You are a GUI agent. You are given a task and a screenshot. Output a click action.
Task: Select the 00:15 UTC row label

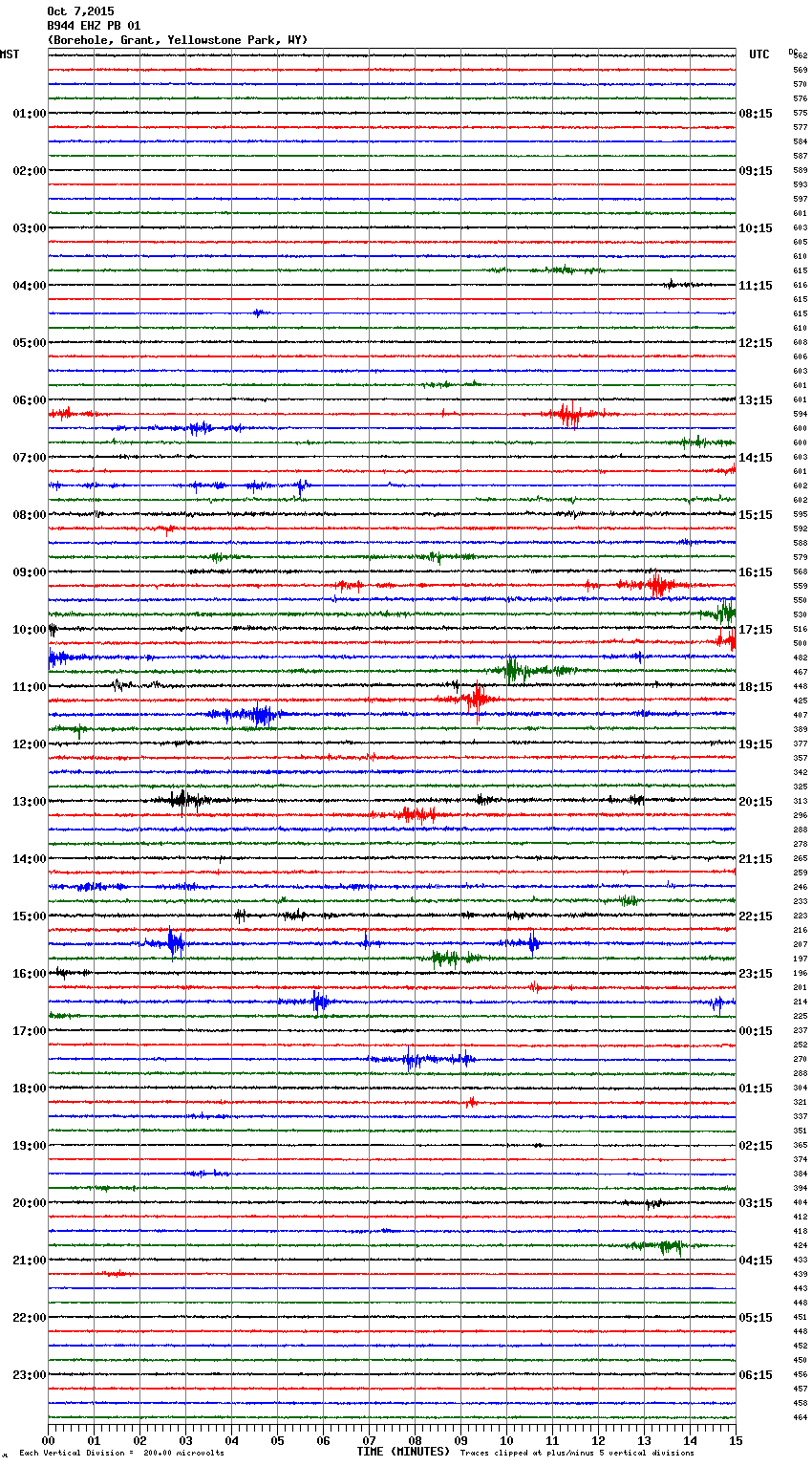(756, 1031)
